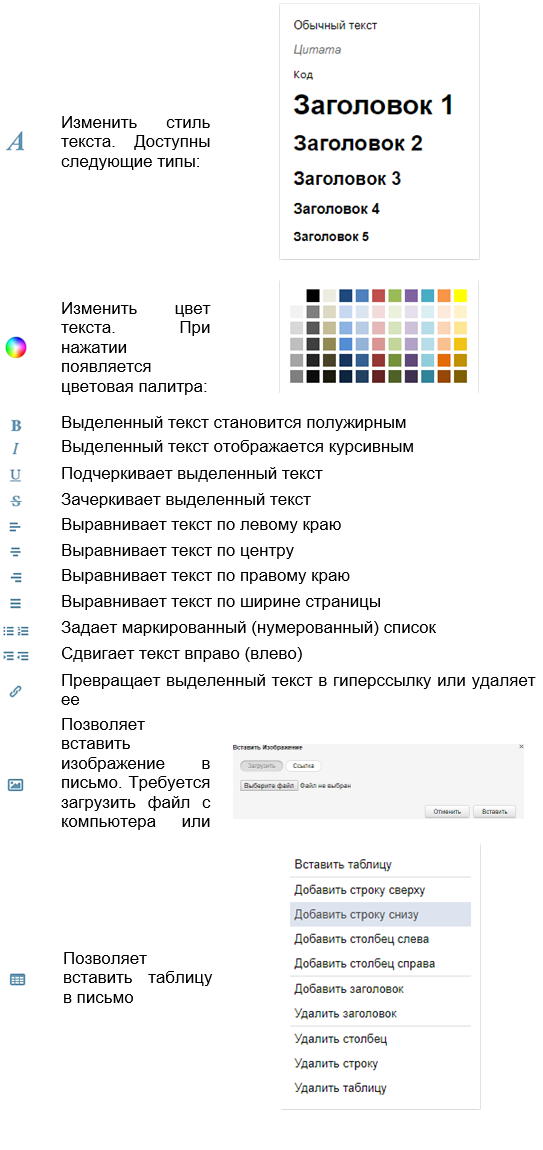Pick the bright yellow color swatch
Viewport: 543px width, 1150px height.
(x=460, y=296)
